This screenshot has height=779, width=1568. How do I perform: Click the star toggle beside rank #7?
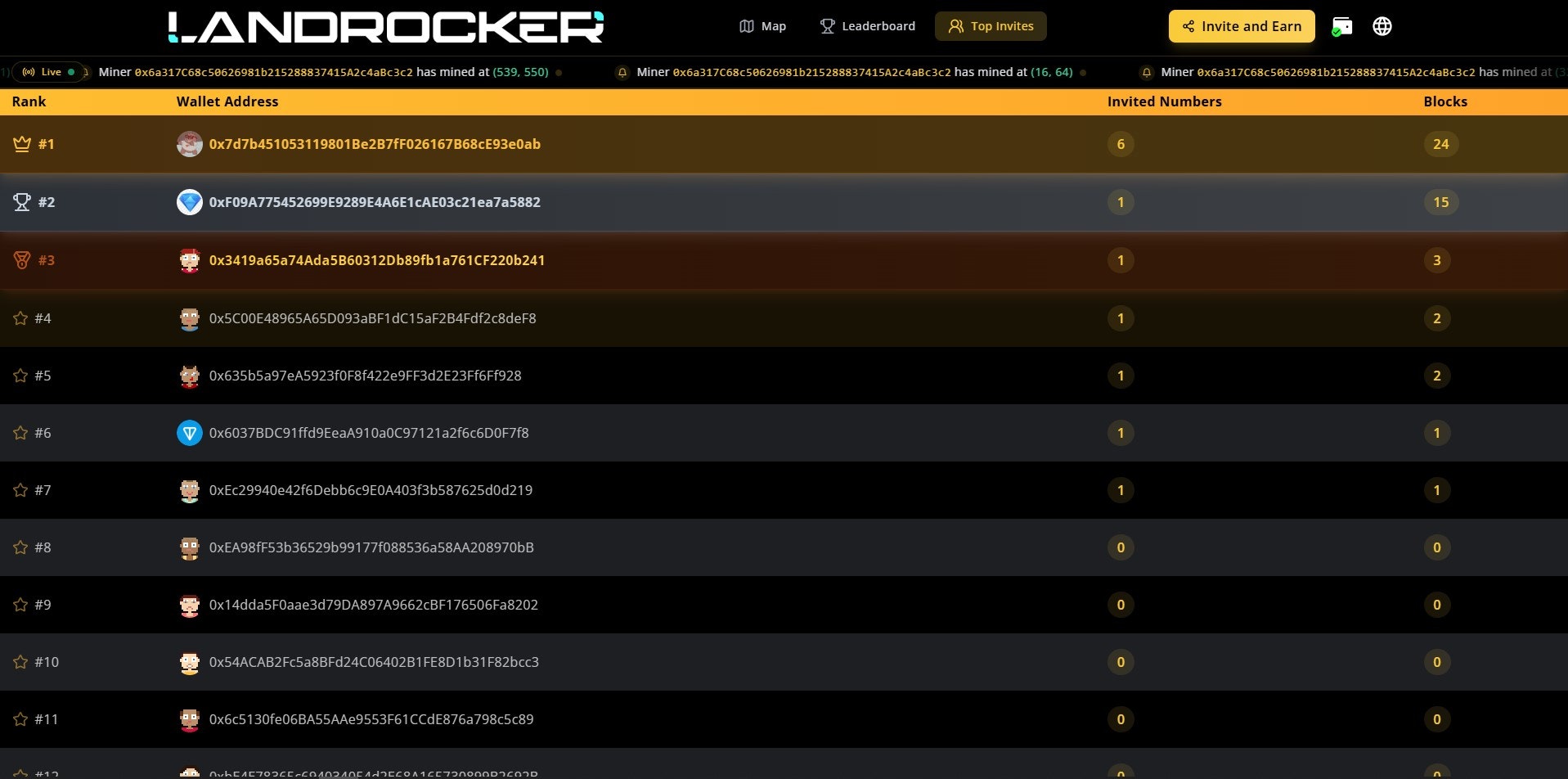[20, 490]
